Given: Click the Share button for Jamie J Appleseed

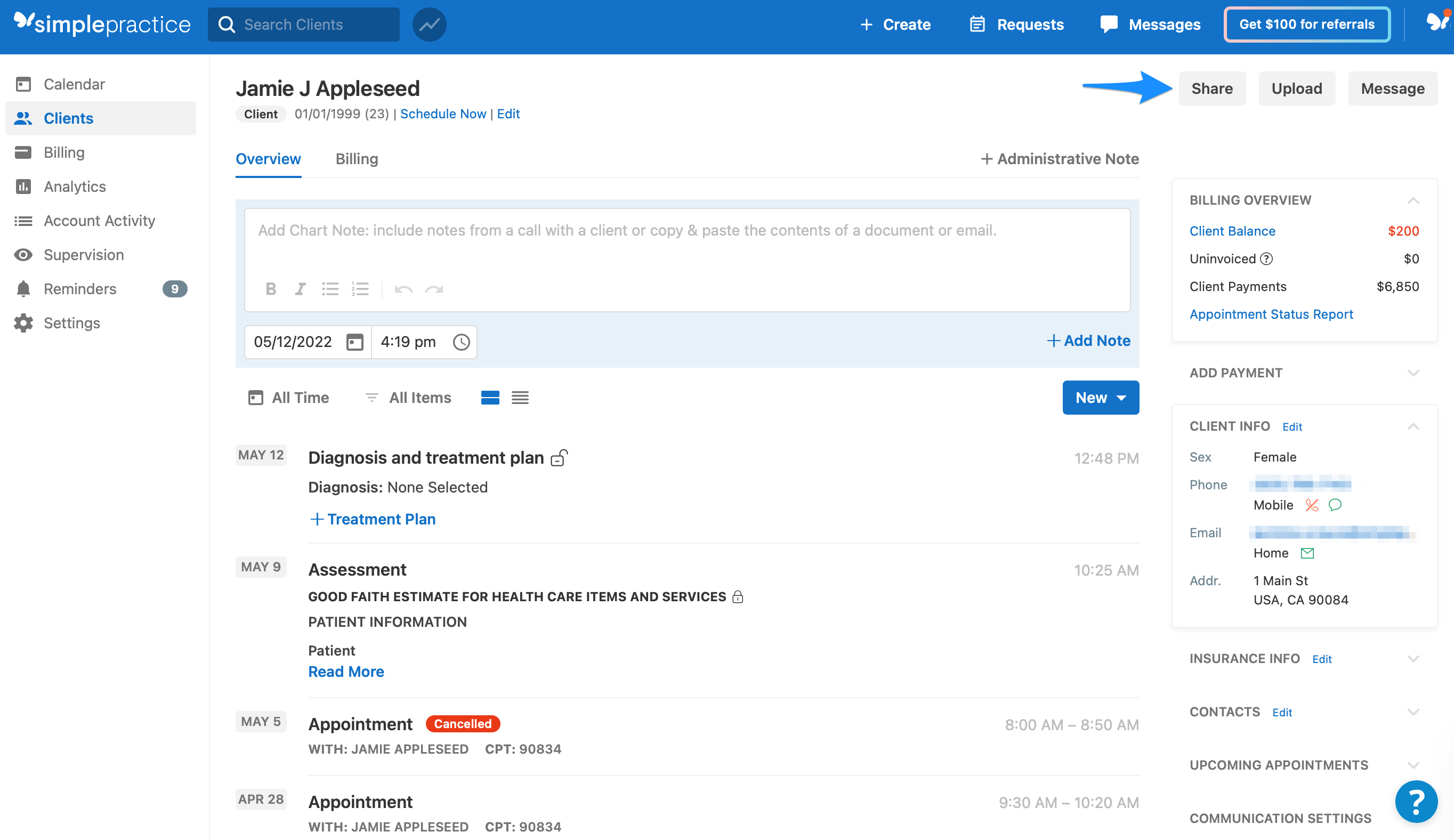Looking at the screenshot, I should (1212, 88).
